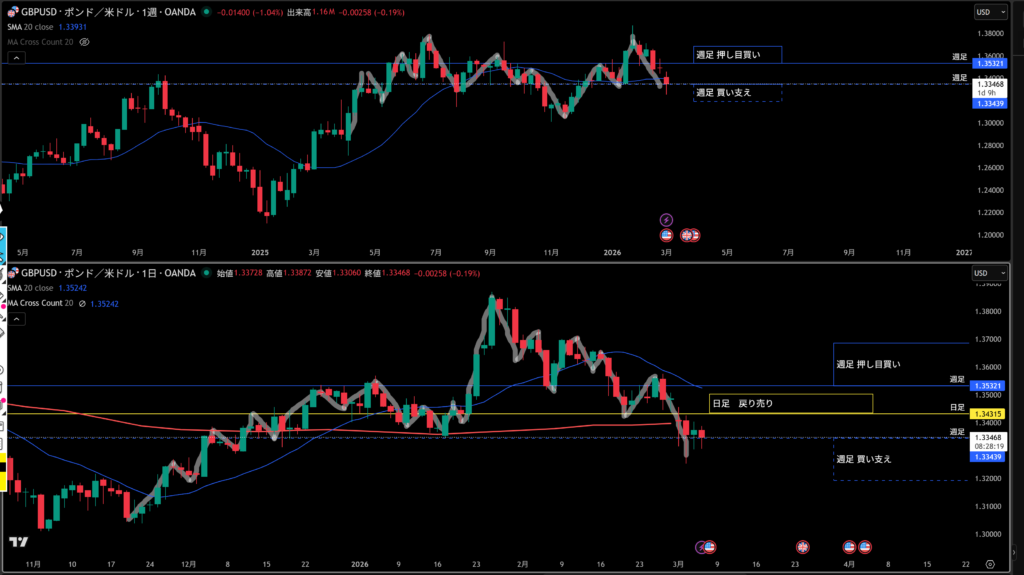Toggle the MA Cross Count indicator status on daily chart

(x=84, y=303)
